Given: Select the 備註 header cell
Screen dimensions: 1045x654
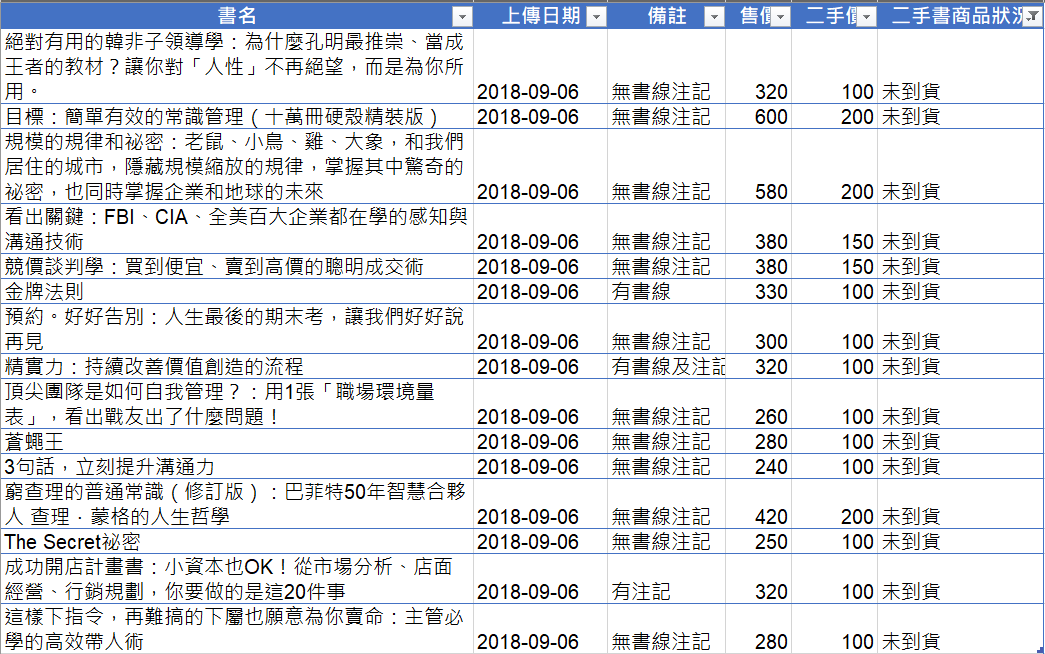Looking at the screenshot, I should point(666,16).
